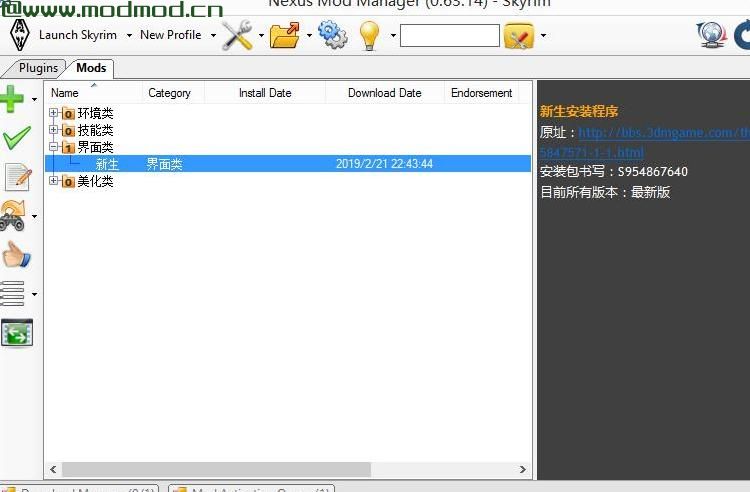
Task: Expand the tools icon dropdown arrow
Action: (261, 35)
